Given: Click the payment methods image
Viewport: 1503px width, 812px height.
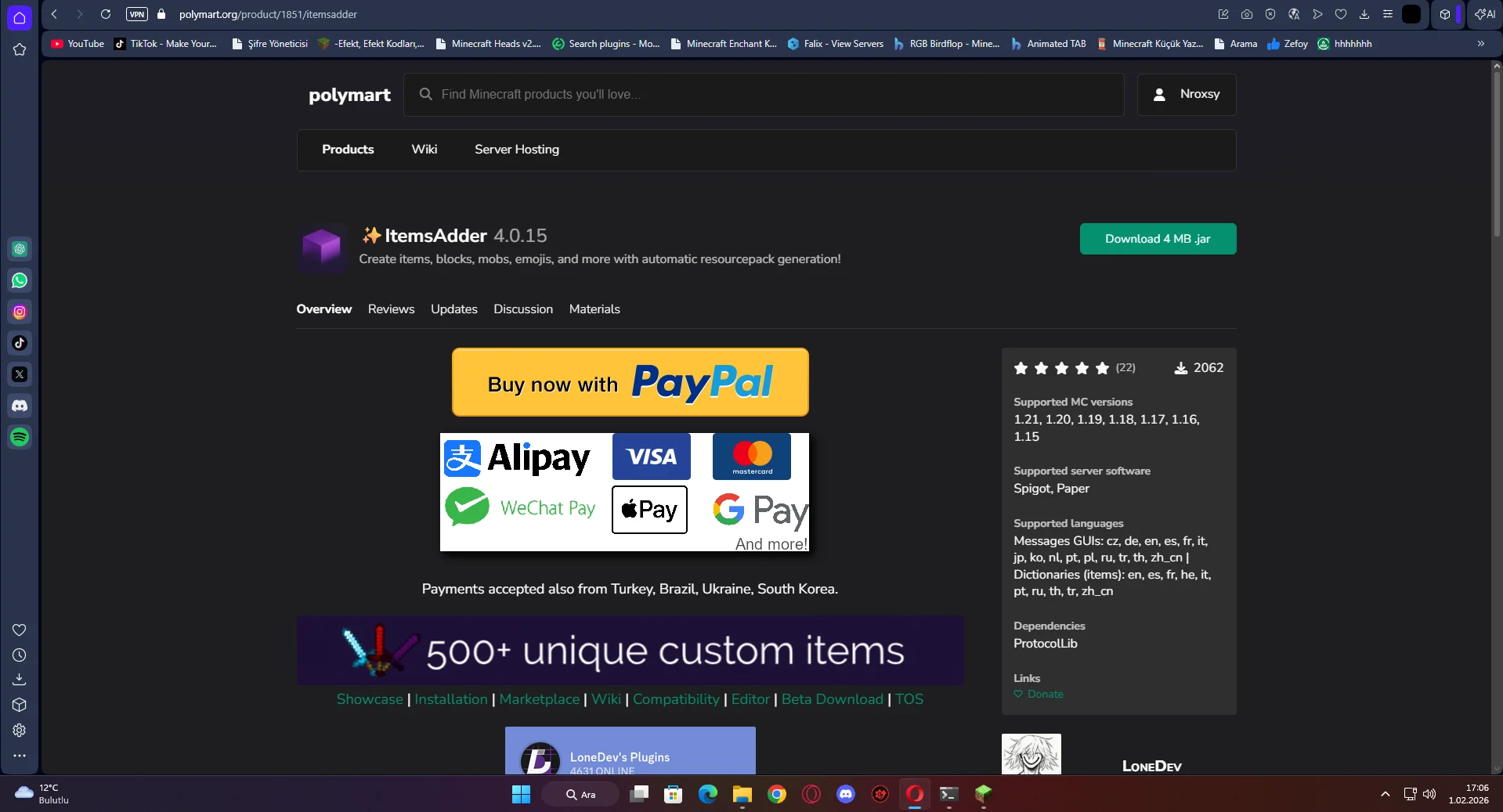Looking at the screenshot, I should (x=624, y=492).
